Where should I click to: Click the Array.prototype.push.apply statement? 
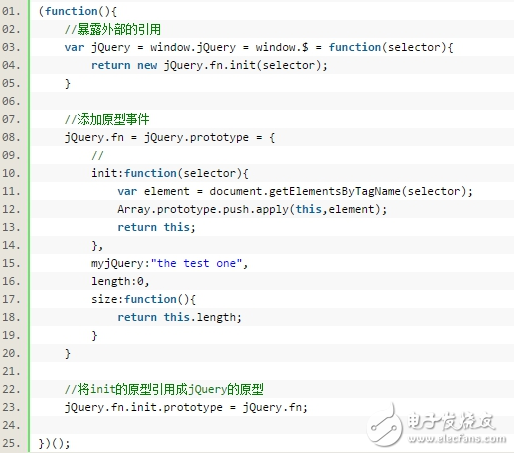[x=252, y=209]
